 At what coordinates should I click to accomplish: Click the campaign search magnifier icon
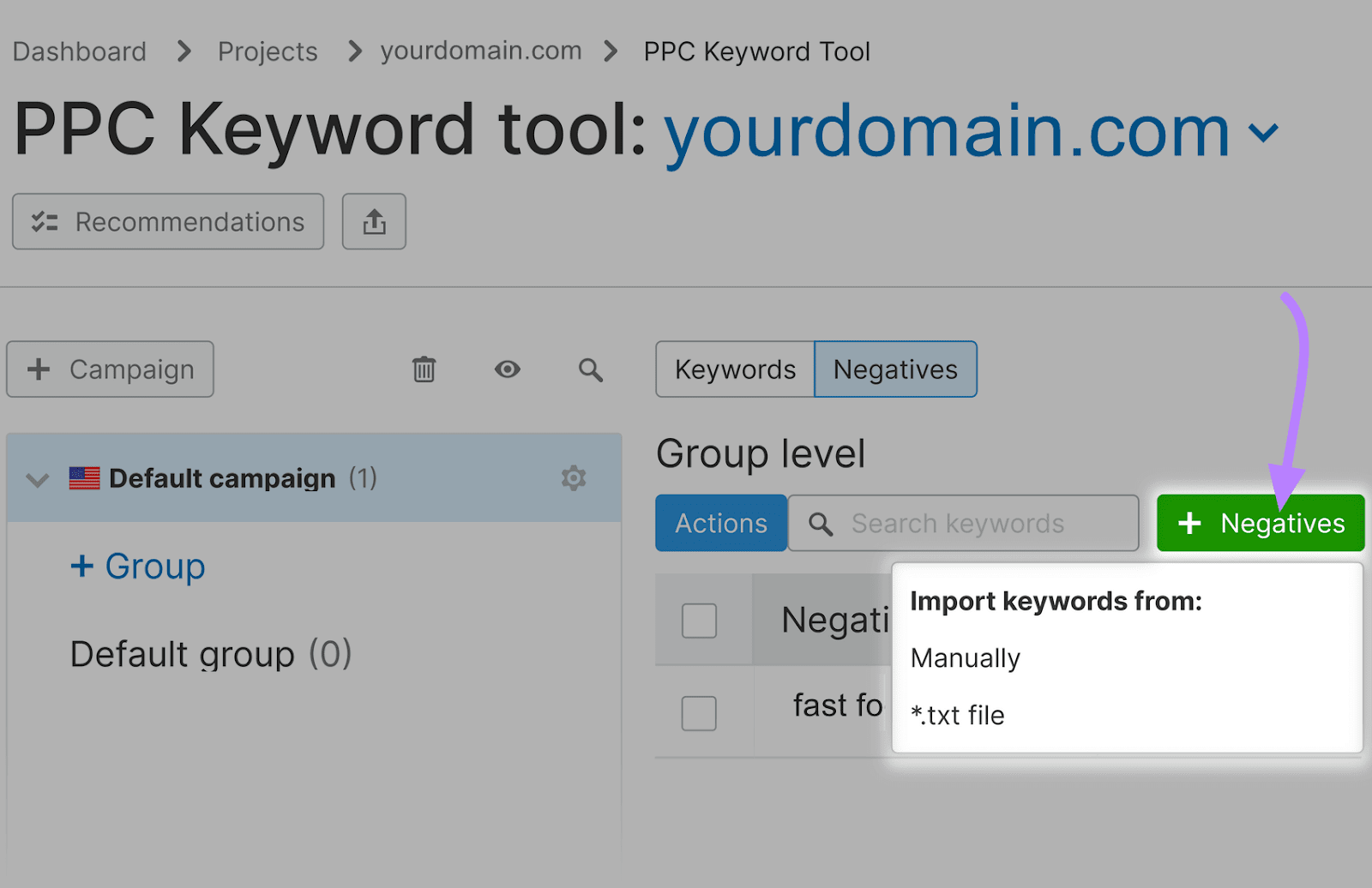pos(590,369)
